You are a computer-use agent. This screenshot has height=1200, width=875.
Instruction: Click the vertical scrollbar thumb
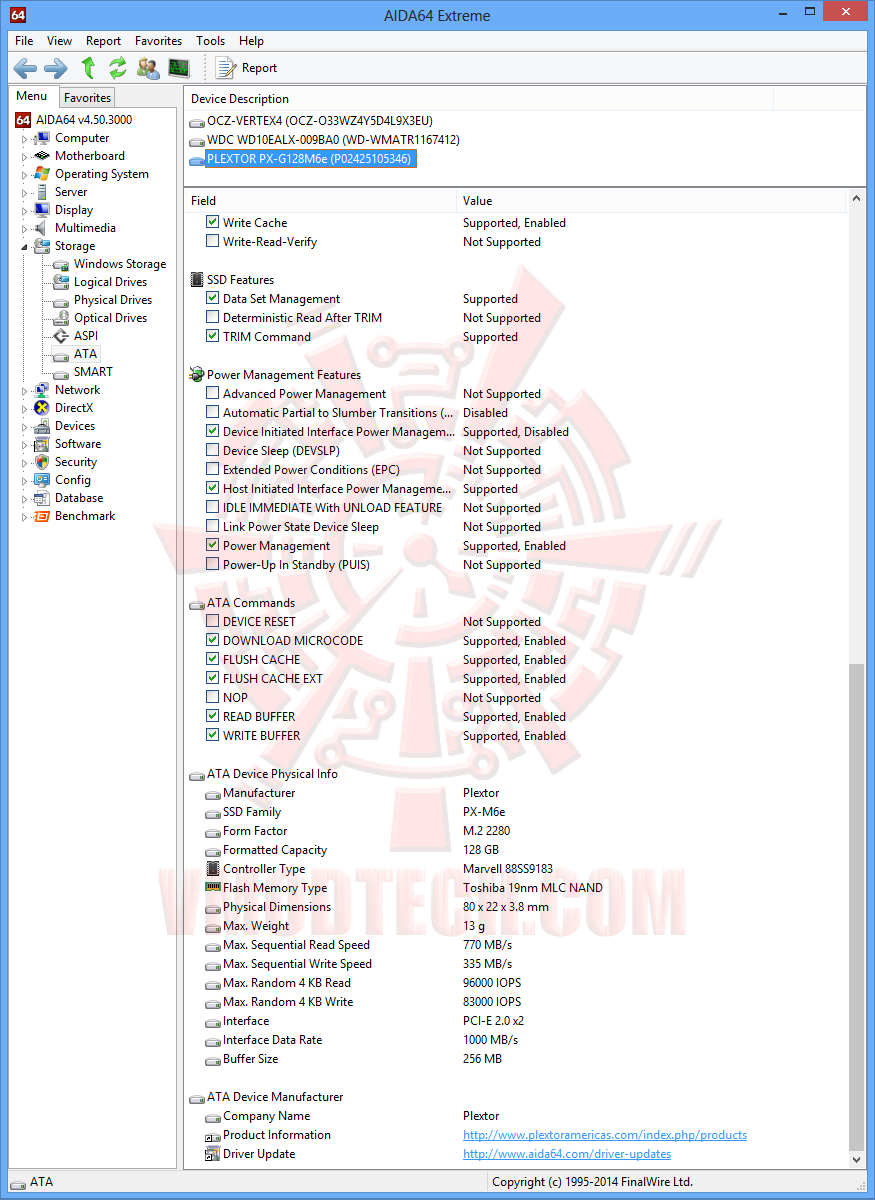click(x=857, y=905)
